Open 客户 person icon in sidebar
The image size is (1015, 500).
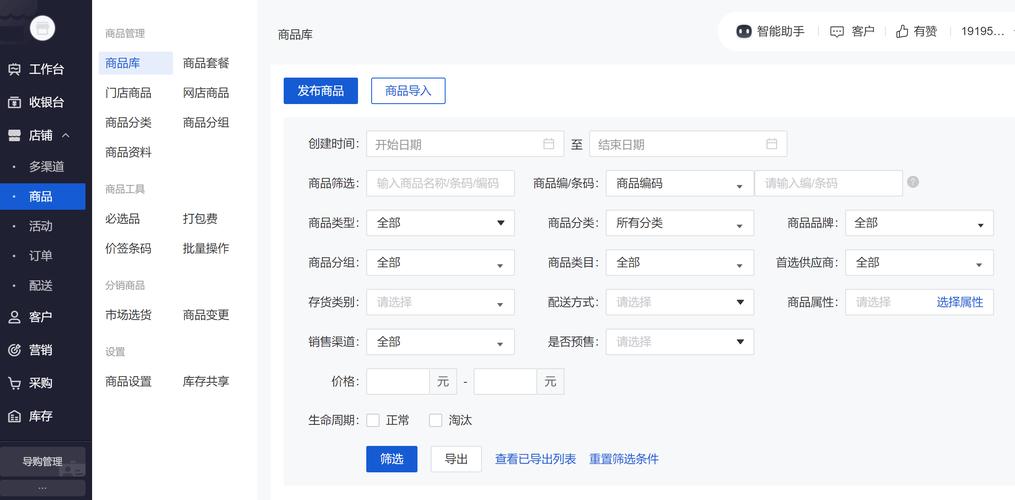[x=14, y=317]
